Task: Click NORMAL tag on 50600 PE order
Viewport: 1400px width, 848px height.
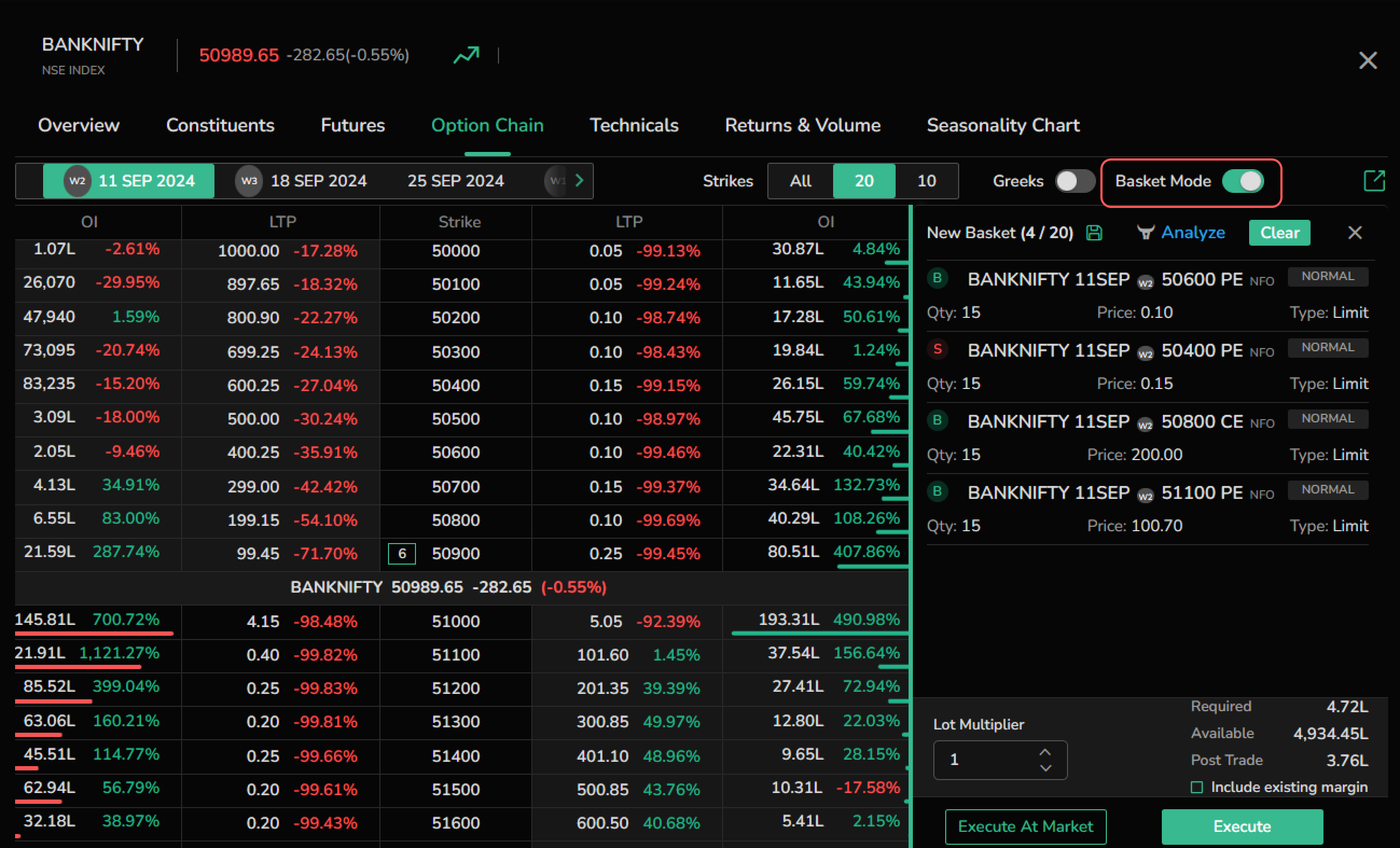Action: tap(1327, 276)
